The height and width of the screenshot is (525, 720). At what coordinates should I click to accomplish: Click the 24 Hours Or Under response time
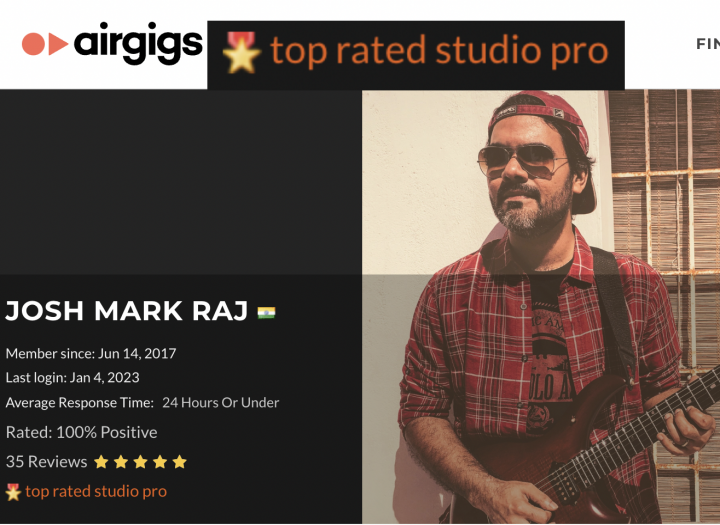point(220,403)
